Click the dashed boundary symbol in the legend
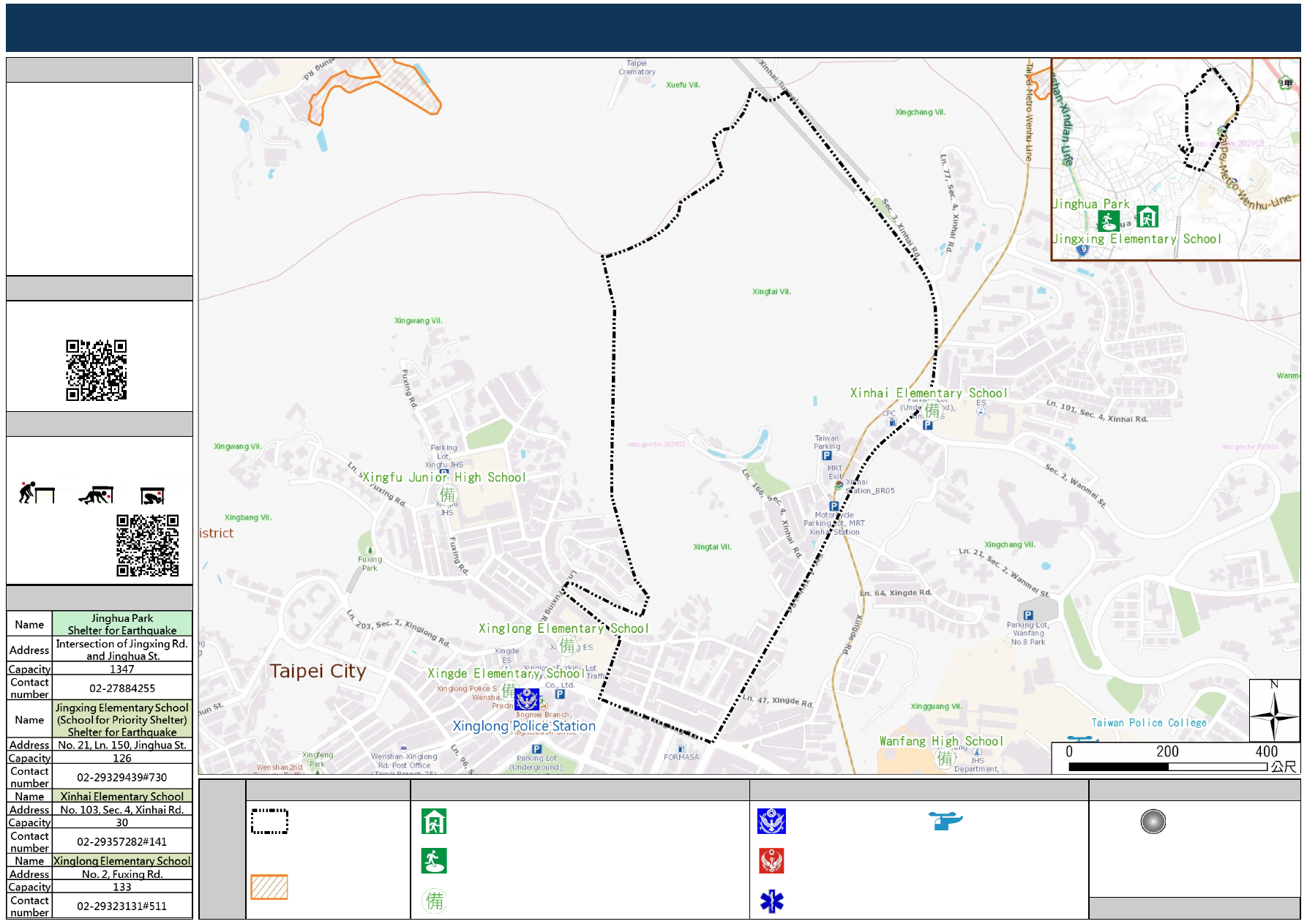 point(269,821)
